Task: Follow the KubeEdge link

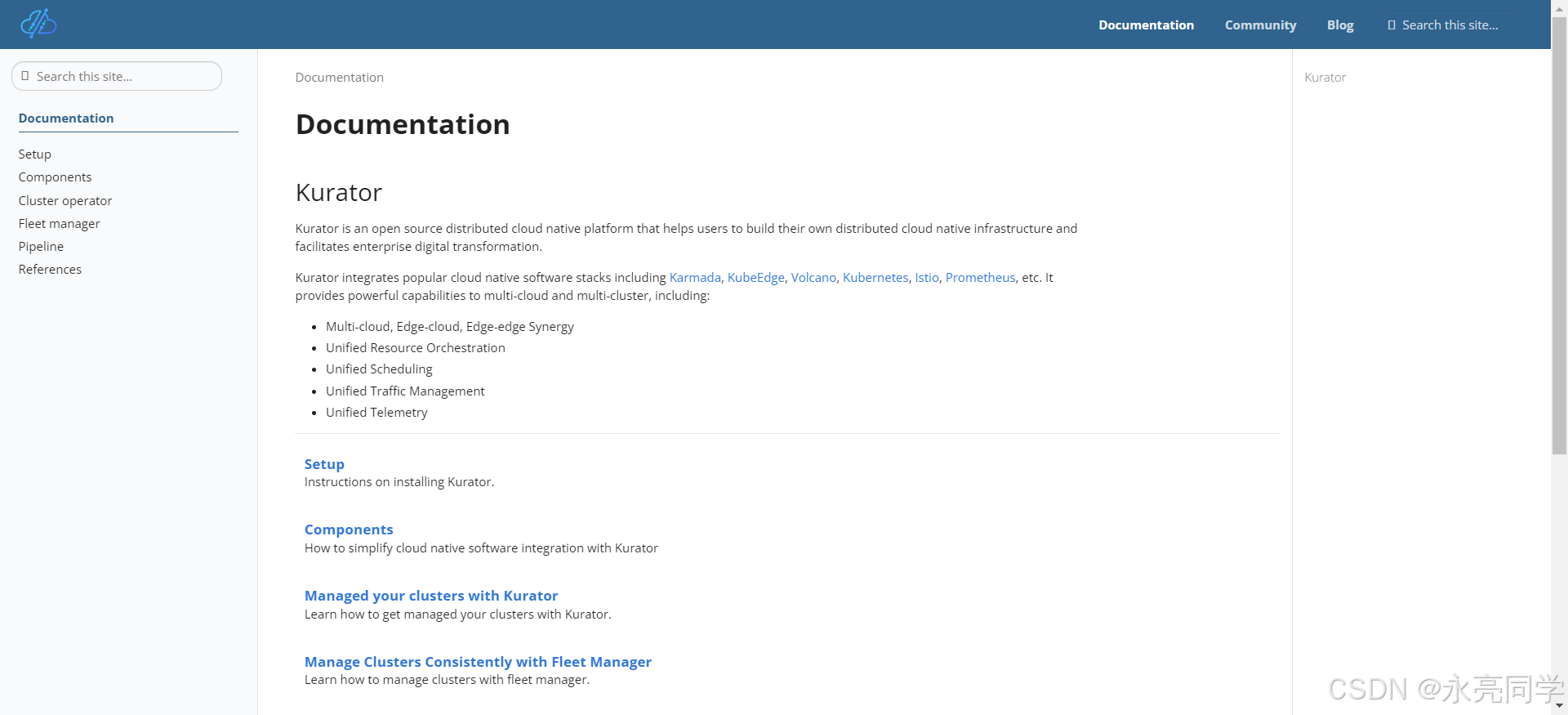Action: [x=755, y=278]
